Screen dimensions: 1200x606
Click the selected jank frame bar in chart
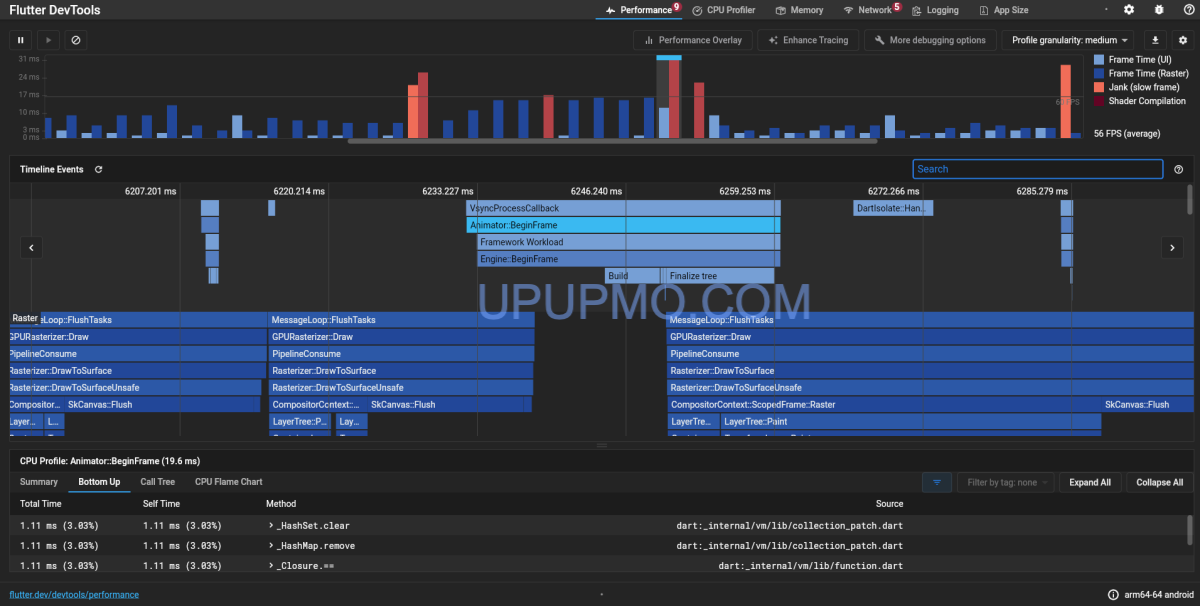(675, 98)
